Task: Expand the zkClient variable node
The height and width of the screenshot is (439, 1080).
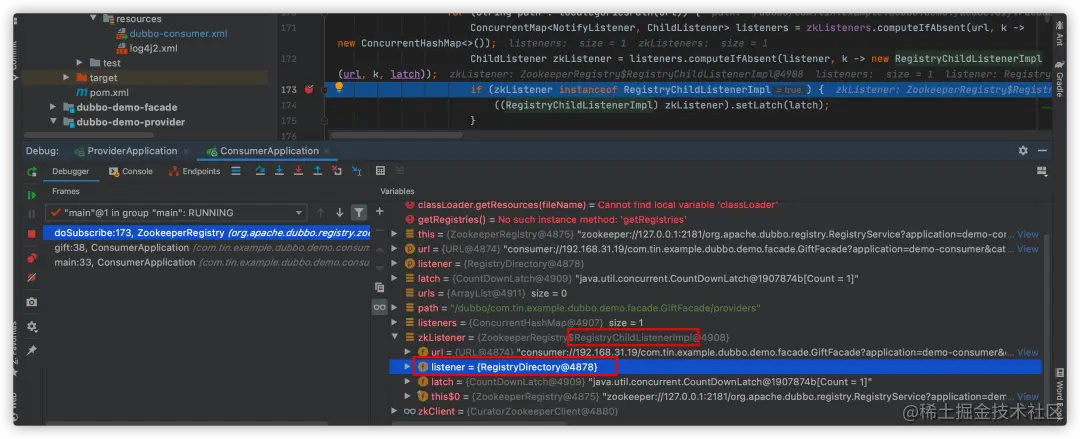Action: [395, 411]
